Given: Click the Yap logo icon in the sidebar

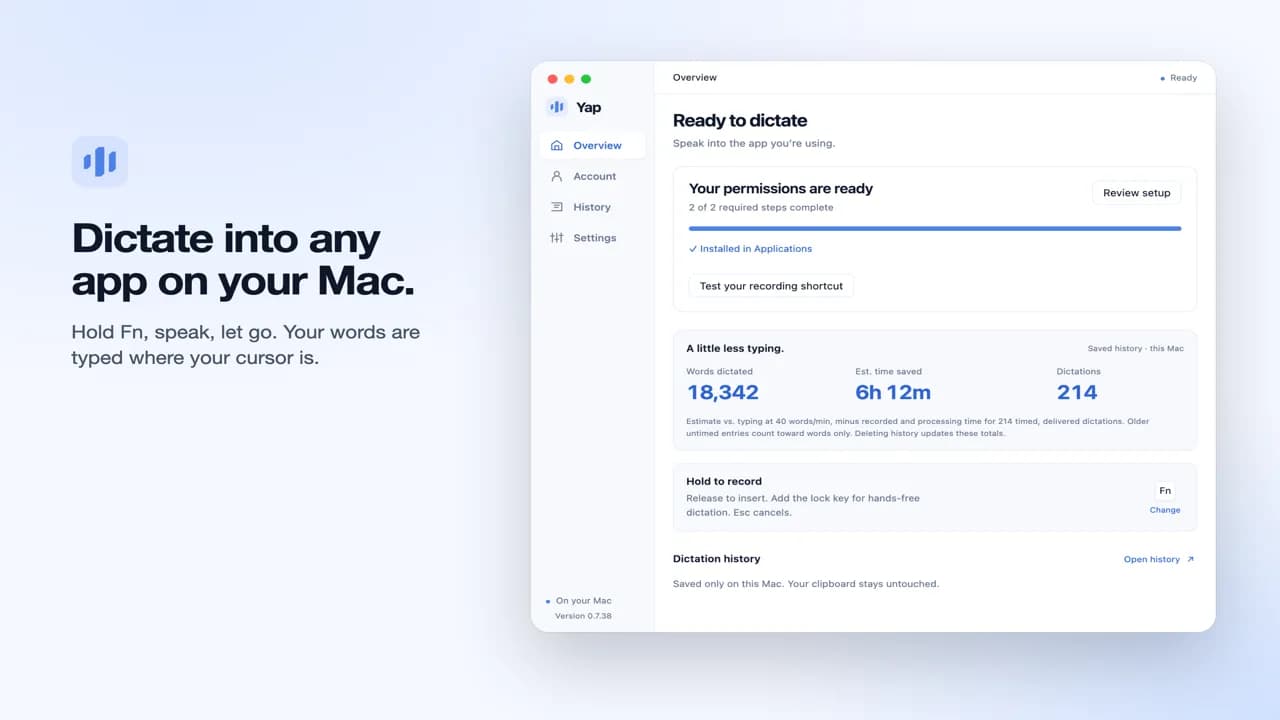Looking at the screenshot, I should coord(557,107).
